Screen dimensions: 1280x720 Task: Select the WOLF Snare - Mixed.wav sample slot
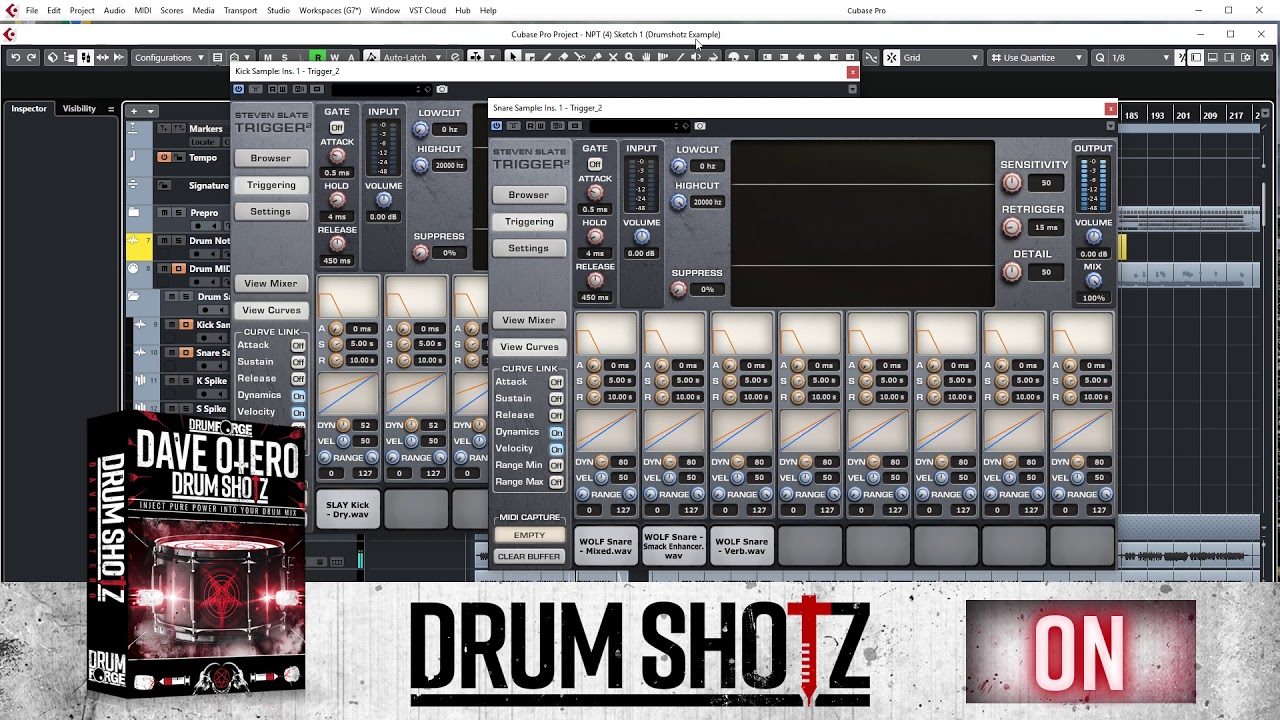605,546
